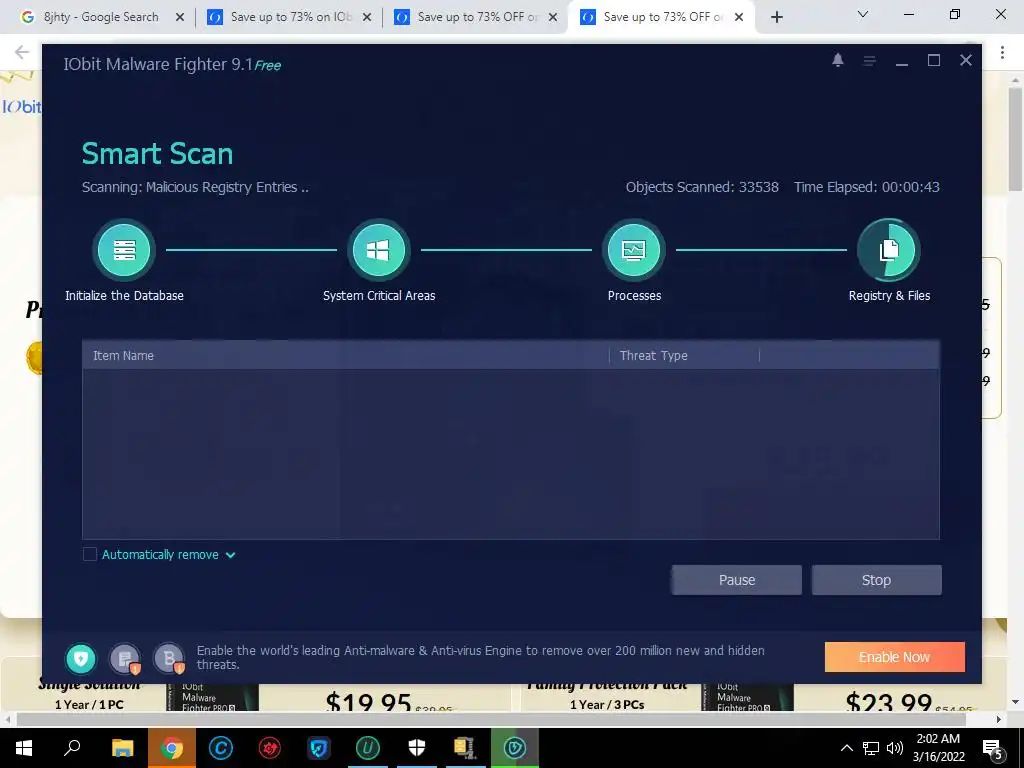Open Chrome's three-dot menu
The width and height of the screenshot is (1024, 768).
(x=1002, y=52)
